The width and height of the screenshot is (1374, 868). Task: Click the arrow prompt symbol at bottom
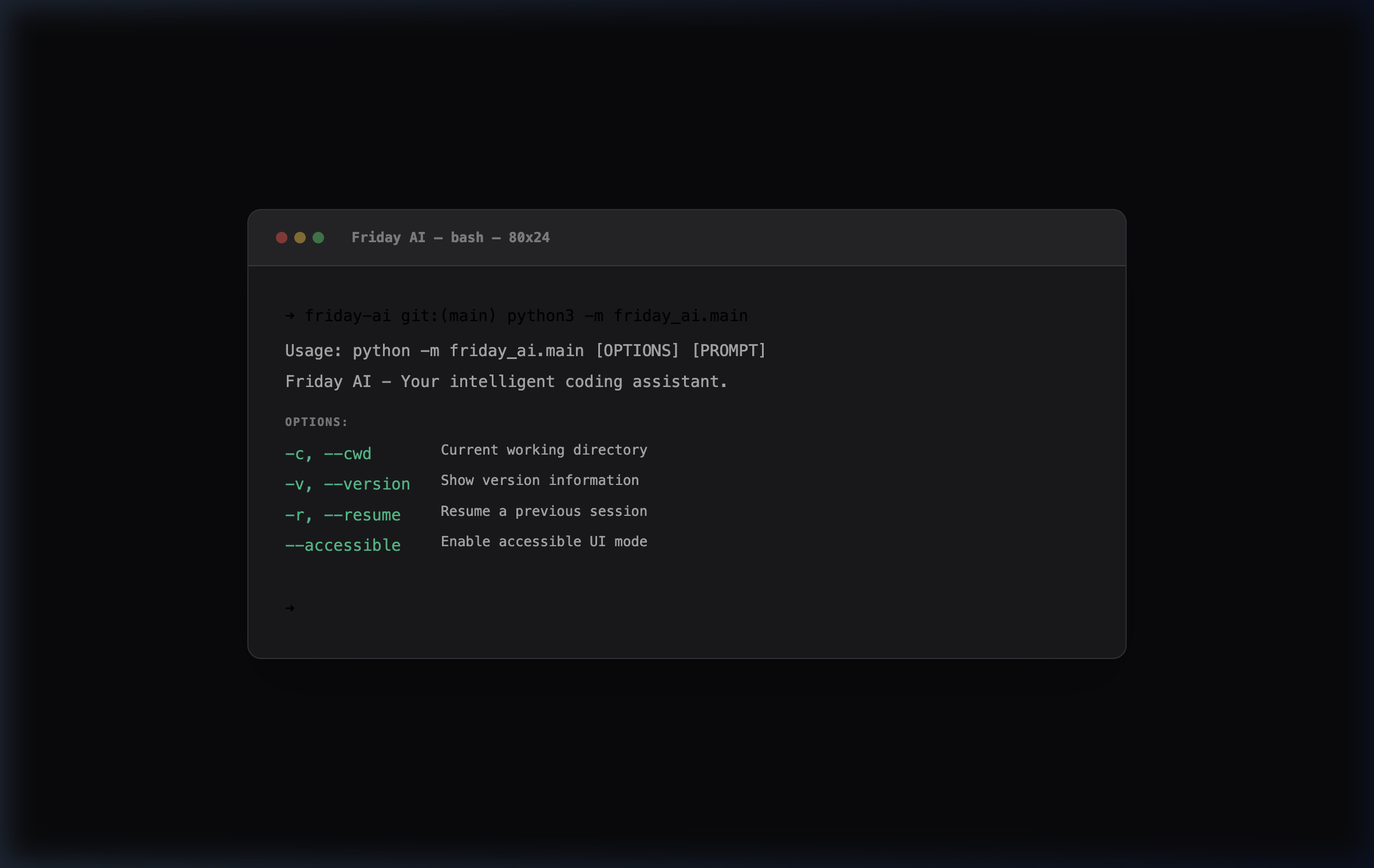click(x=289, y=608)
